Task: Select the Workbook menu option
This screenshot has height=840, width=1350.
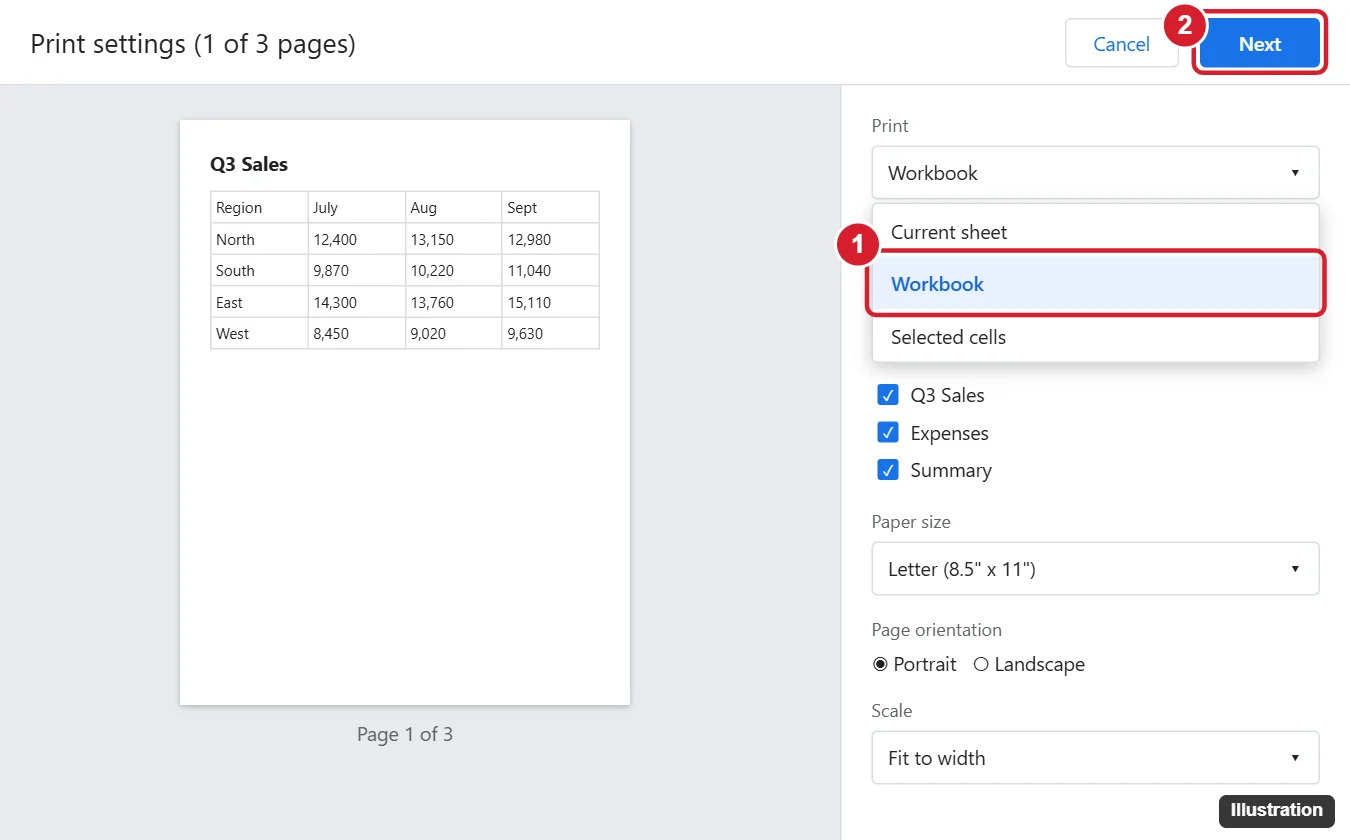Action: coord(1095,284)
